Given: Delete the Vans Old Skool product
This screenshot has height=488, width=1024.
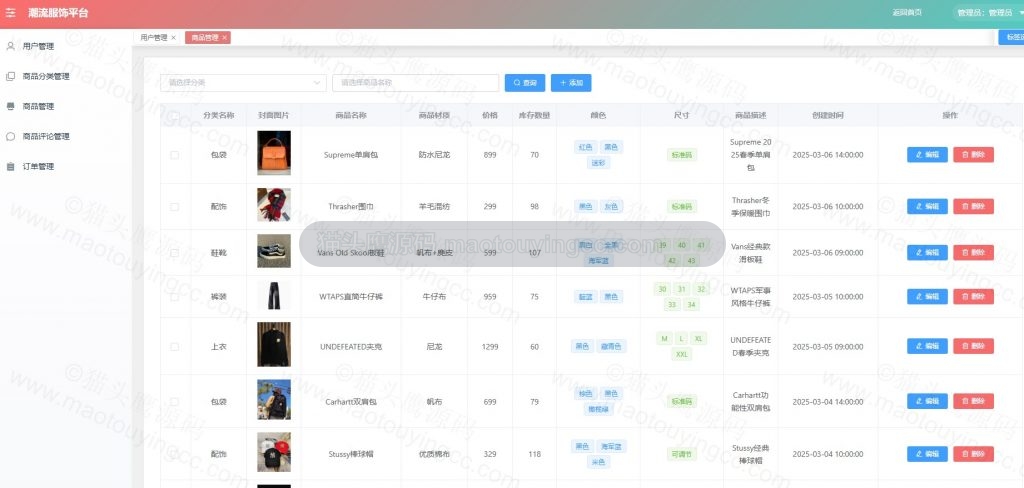Looking at the screenshot, I should coord(974,253).
